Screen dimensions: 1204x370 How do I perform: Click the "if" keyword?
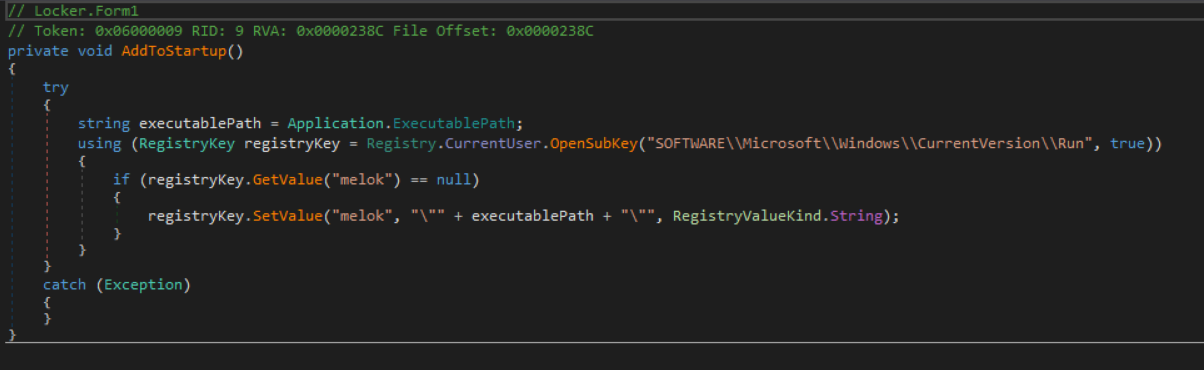(122, 180)
